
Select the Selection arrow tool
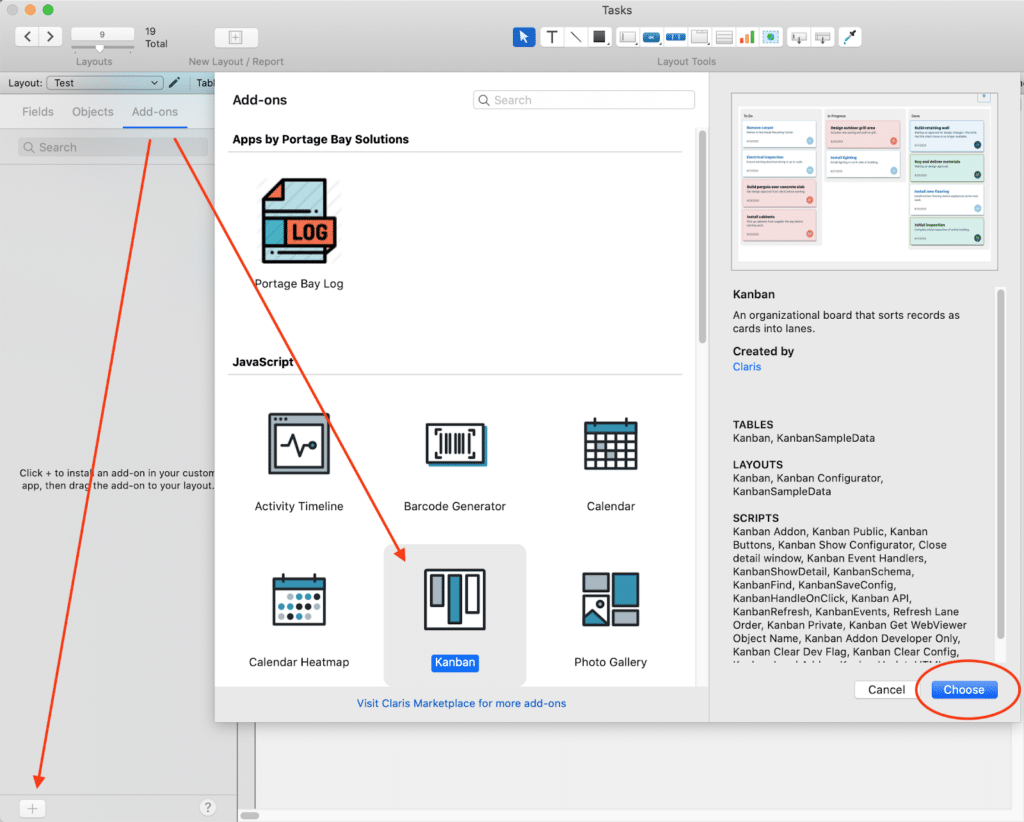coord(523,37)
